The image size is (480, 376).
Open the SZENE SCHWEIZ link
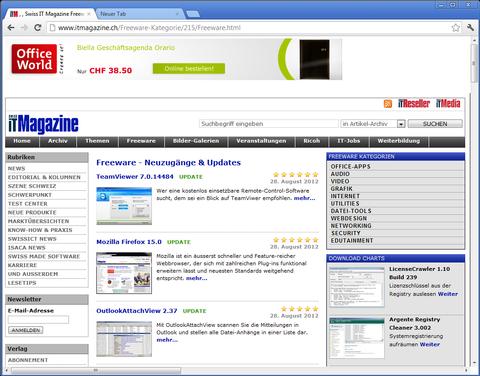tap(32, 186)
